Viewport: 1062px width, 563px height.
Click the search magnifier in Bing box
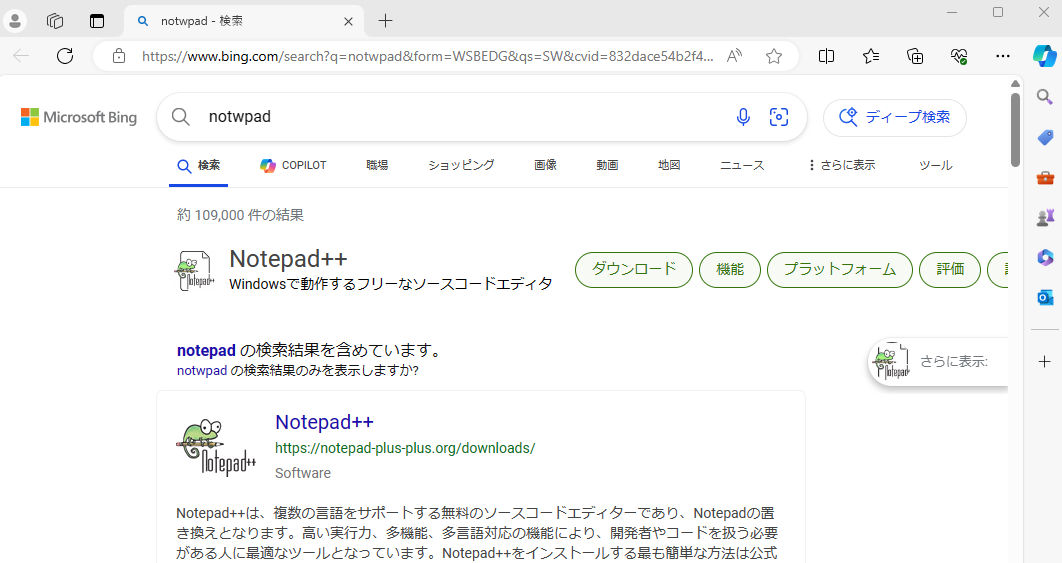click(x=181, y=117)
